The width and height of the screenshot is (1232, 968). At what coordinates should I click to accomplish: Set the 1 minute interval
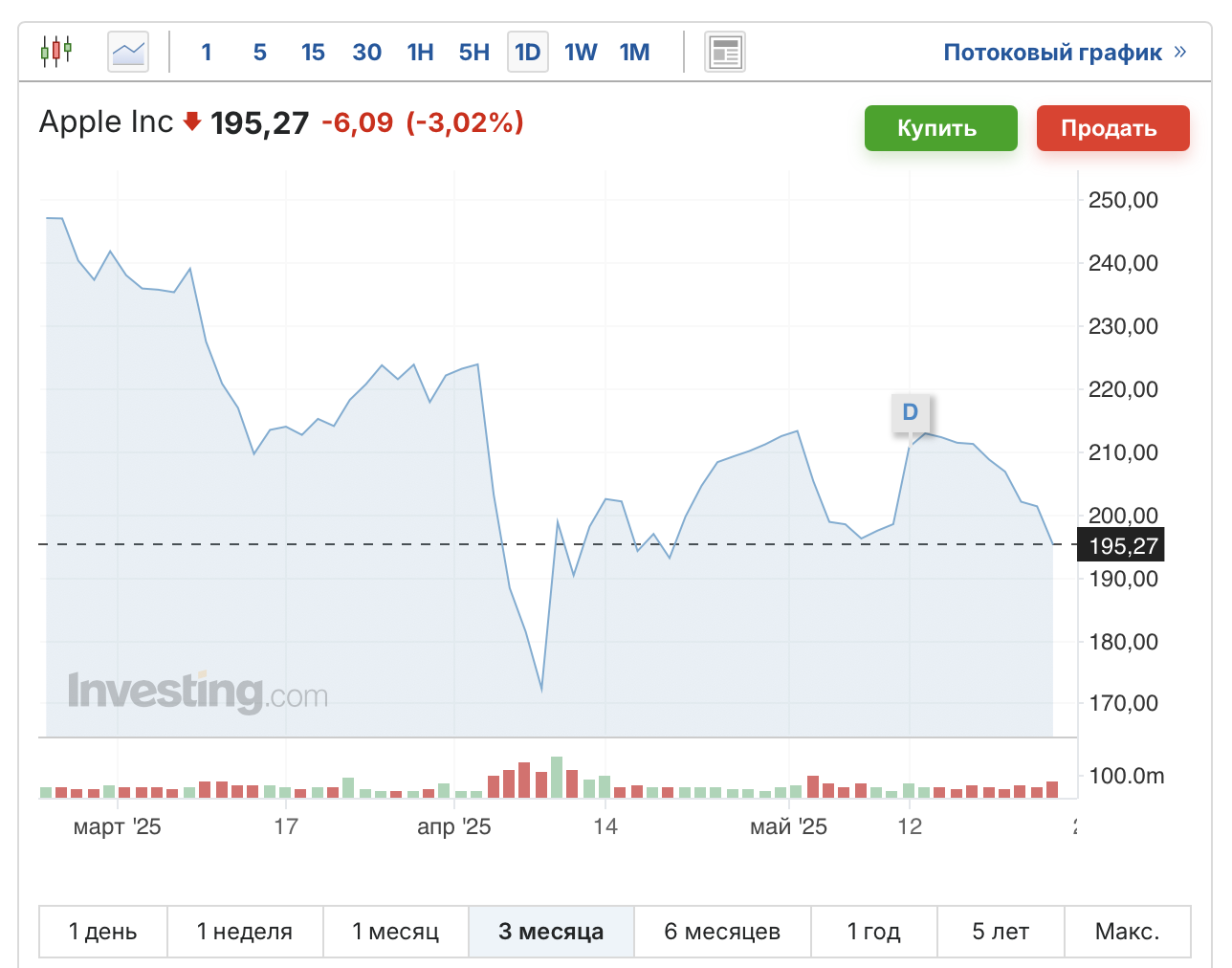(x=207, y=52)
